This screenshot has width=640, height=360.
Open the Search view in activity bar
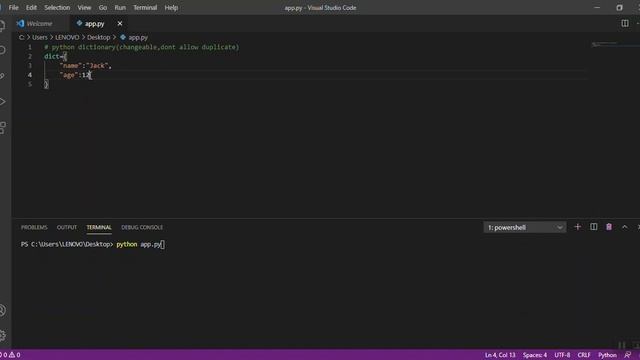coord(2,50)
